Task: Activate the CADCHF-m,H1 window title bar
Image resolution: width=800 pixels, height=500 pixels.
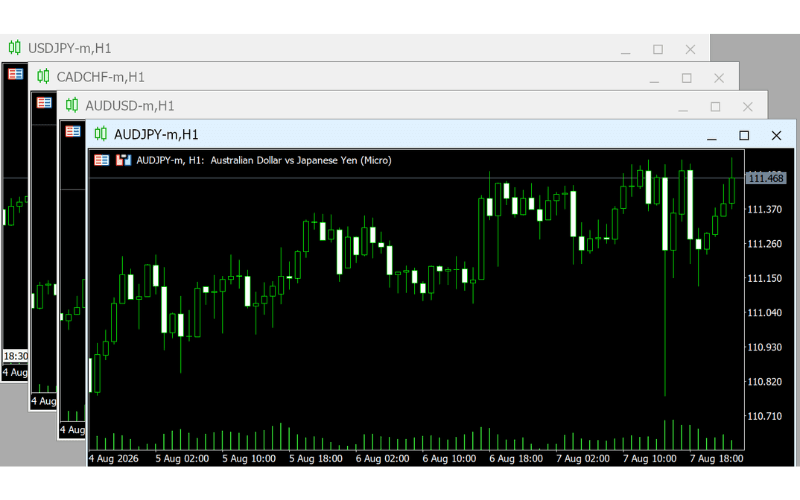Action: pos(384,77)
